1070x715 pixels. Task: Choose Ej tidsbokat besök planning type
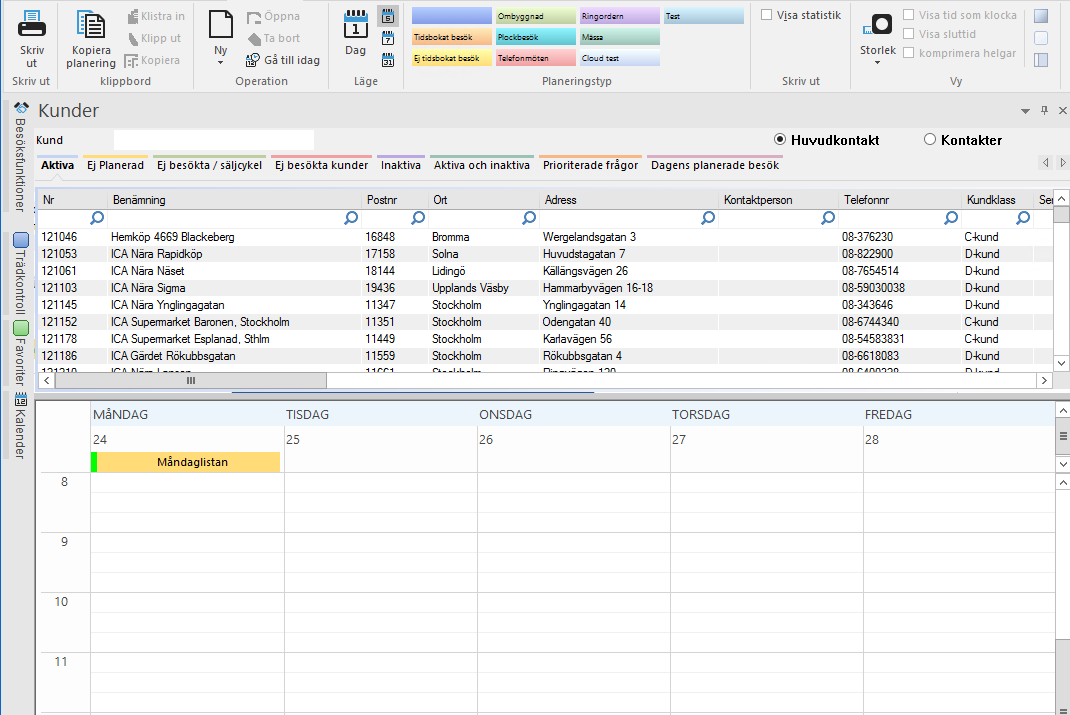[x=452, y=58]
